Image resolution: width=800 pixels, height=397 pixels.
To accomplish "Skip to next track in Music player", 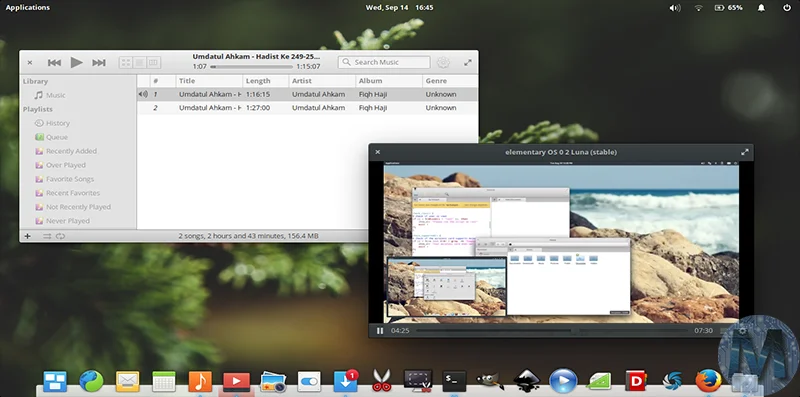I will pos(98,62).
